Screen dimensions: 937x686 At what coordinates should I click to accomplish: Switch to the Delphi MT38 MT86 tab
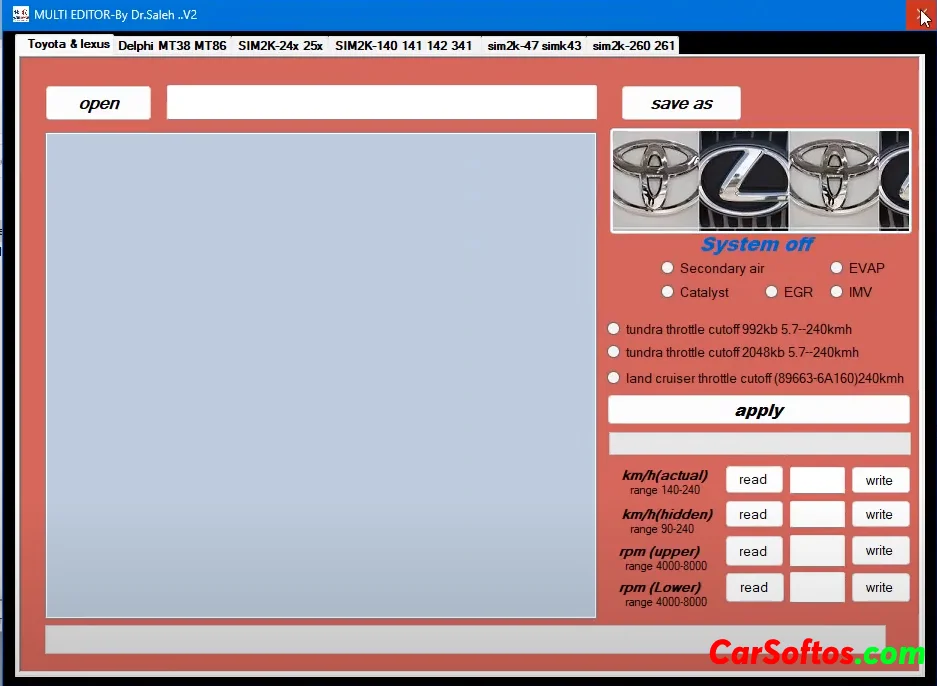click(x=172, y=46)
